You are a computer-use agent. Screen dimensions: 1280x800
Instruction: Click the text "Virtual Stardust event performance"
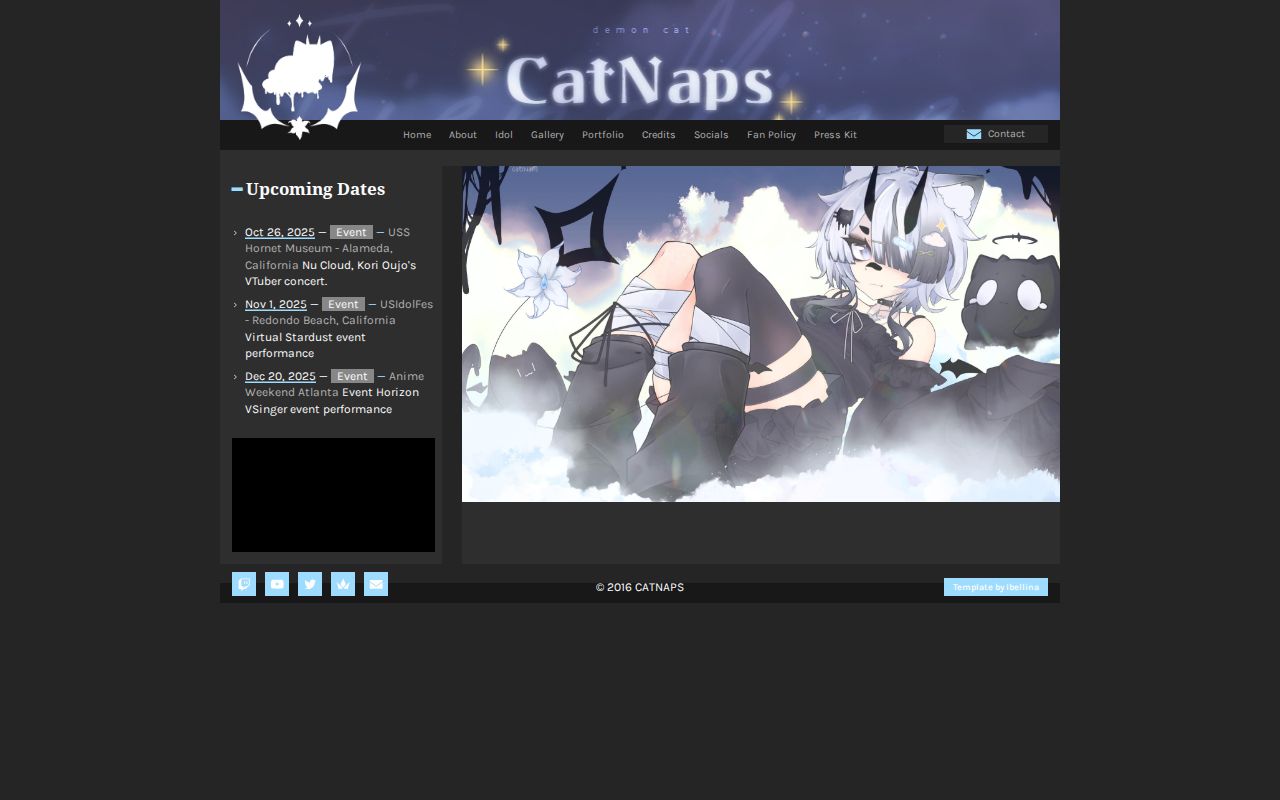tap(305, 345)
